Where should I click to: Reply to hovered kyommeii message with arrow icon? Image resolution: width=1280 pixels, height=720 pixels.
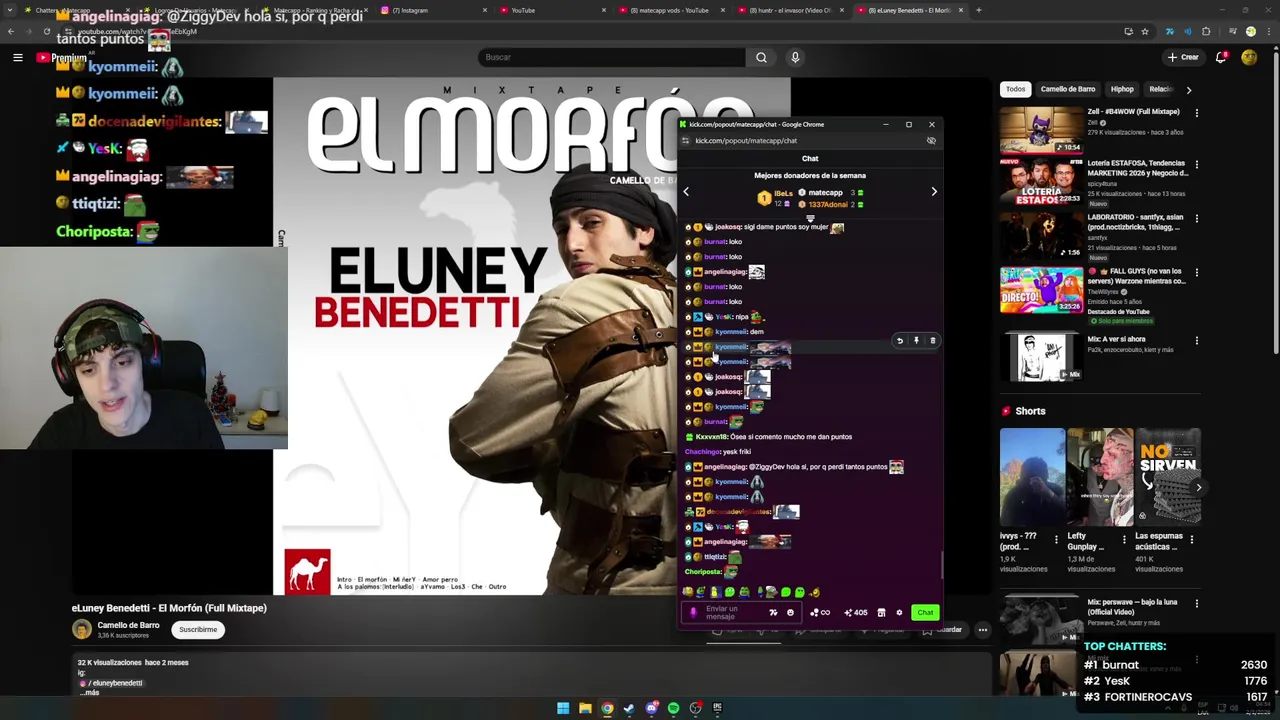[899, 341]
